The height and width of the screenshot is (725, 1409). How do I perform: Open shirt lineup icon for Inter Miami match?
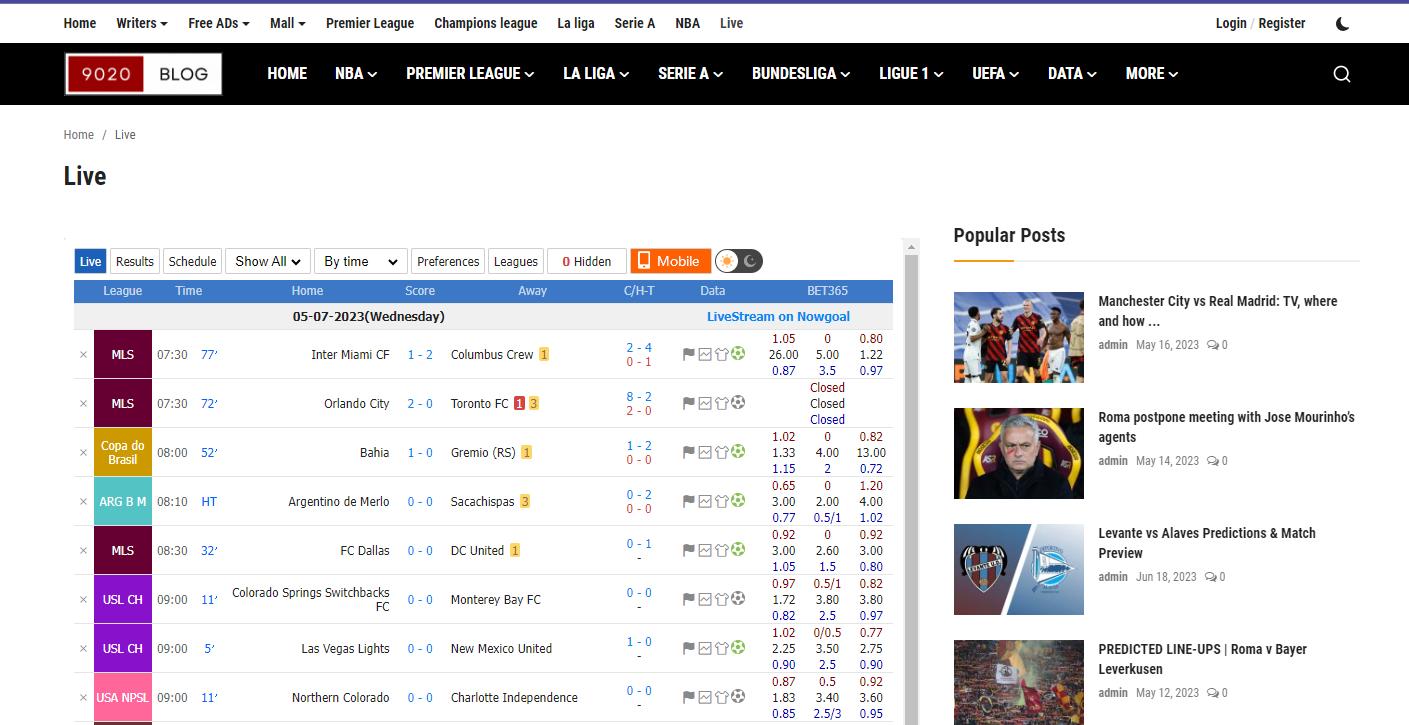pos(721,354)
